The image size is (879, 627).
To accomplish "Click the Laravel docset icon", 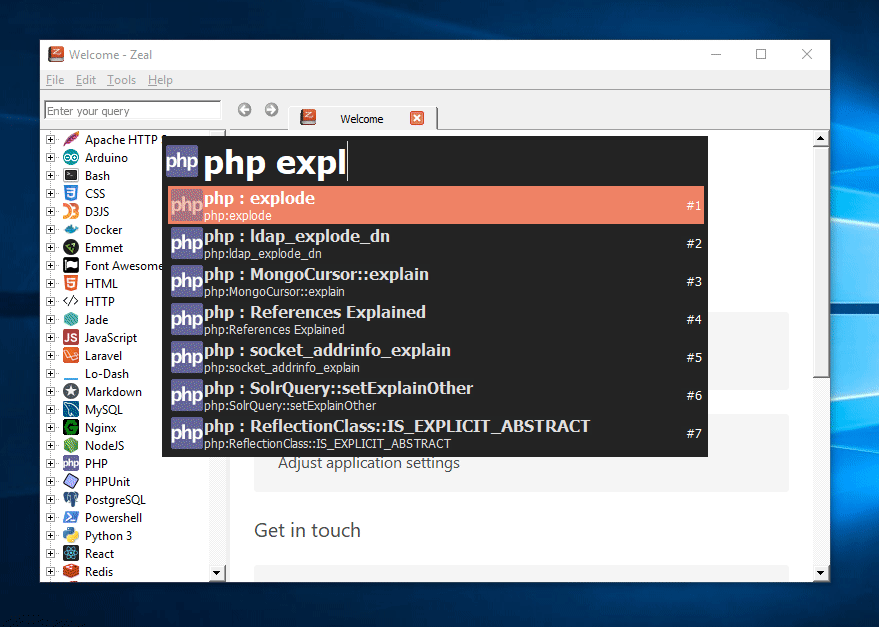I will point(71,356).
